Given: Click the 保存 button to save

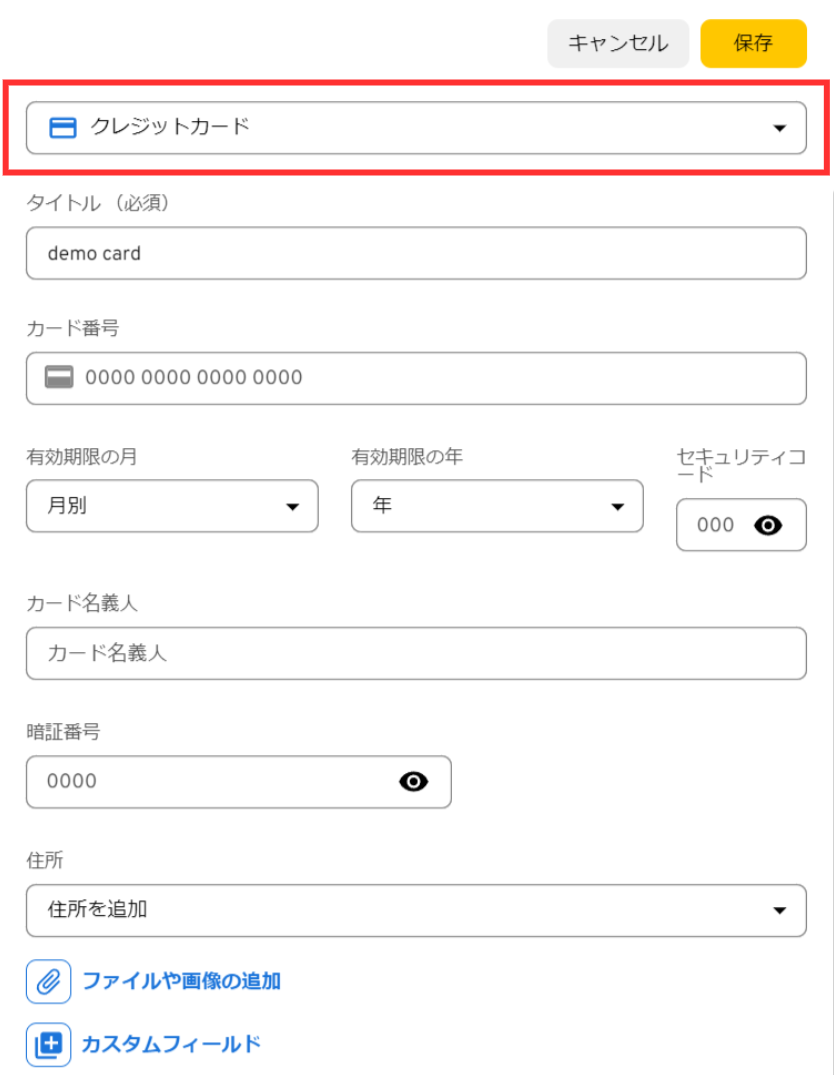Looking at the screenshot, I should (x=753, y=43).
